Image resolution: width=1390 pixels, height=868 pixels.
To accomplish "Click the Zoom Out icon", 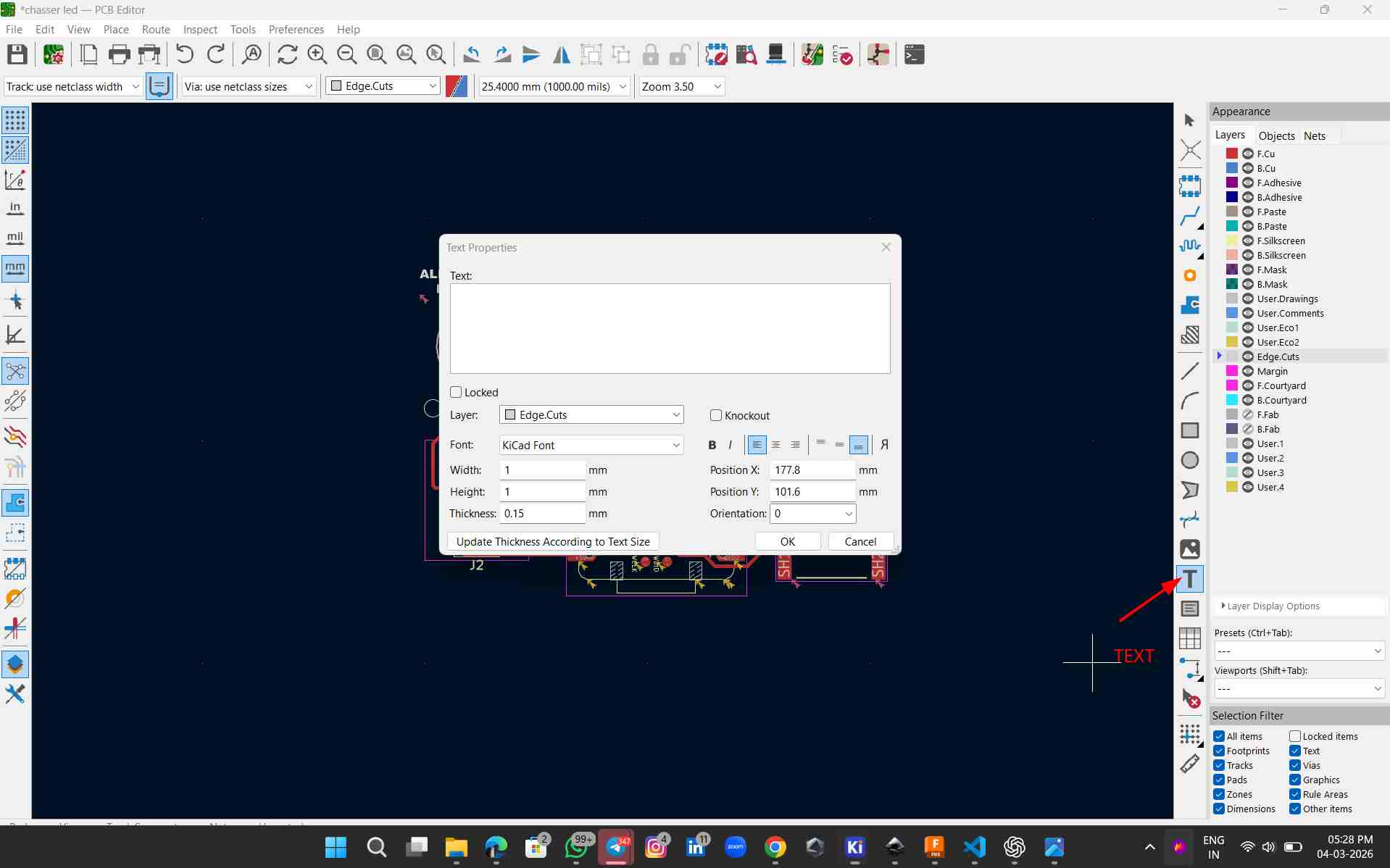I will (x=347, y=55).
